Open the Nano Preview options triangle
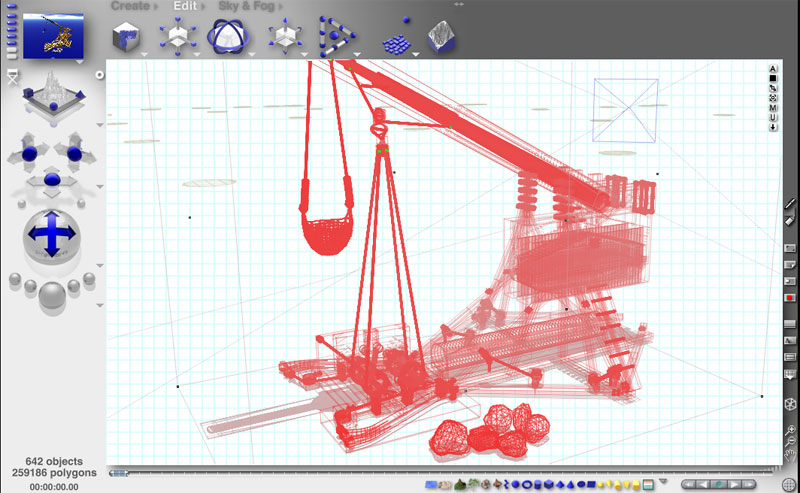Viewport: 800px width, 493px height. click(80, 62)
